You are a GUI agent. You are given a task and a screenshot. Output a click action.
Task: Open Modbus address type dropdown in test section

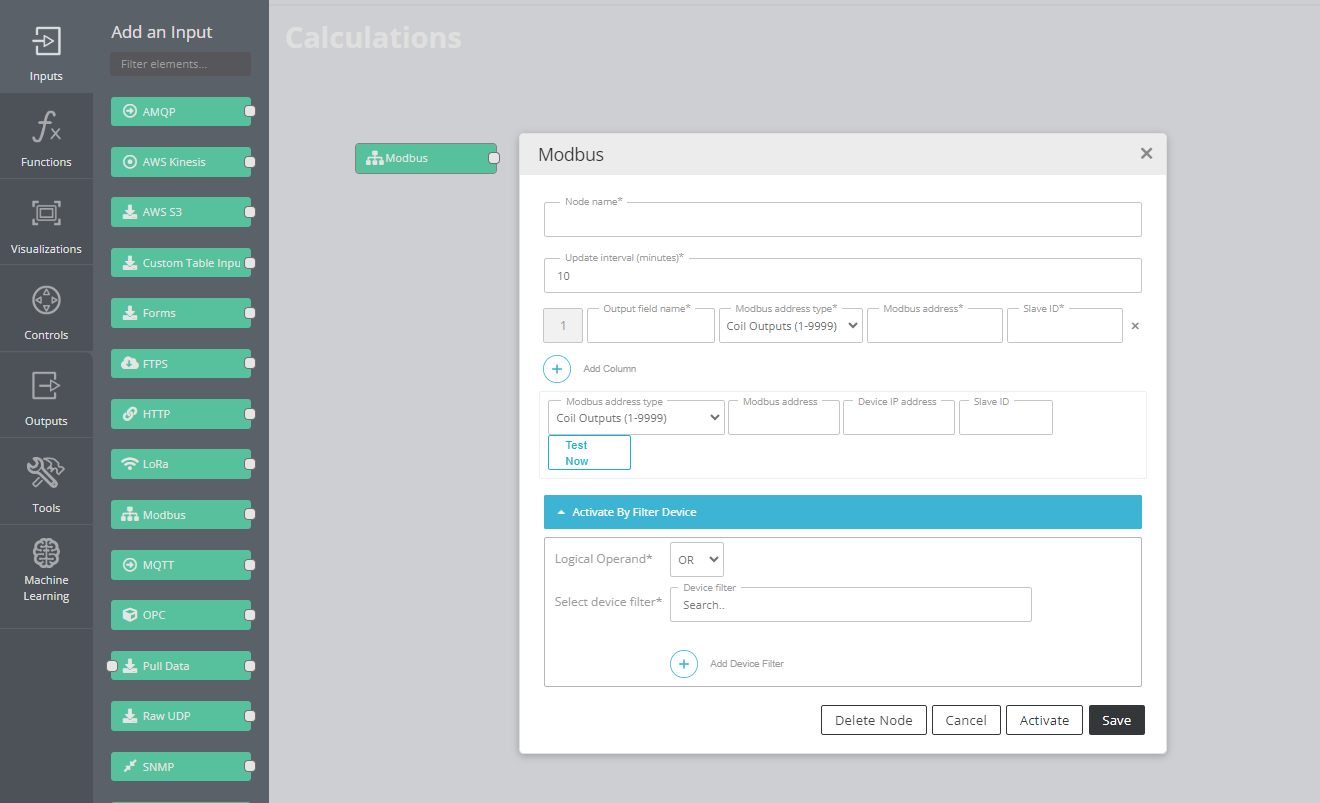(x=637, y=418)
